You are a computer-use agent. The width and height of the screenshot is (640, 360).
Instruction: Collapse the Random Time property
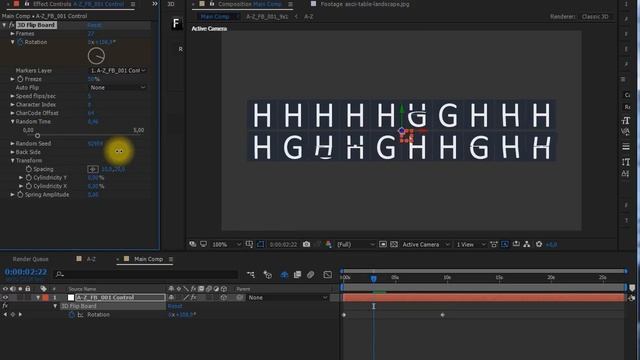click(x=13, y=122)
